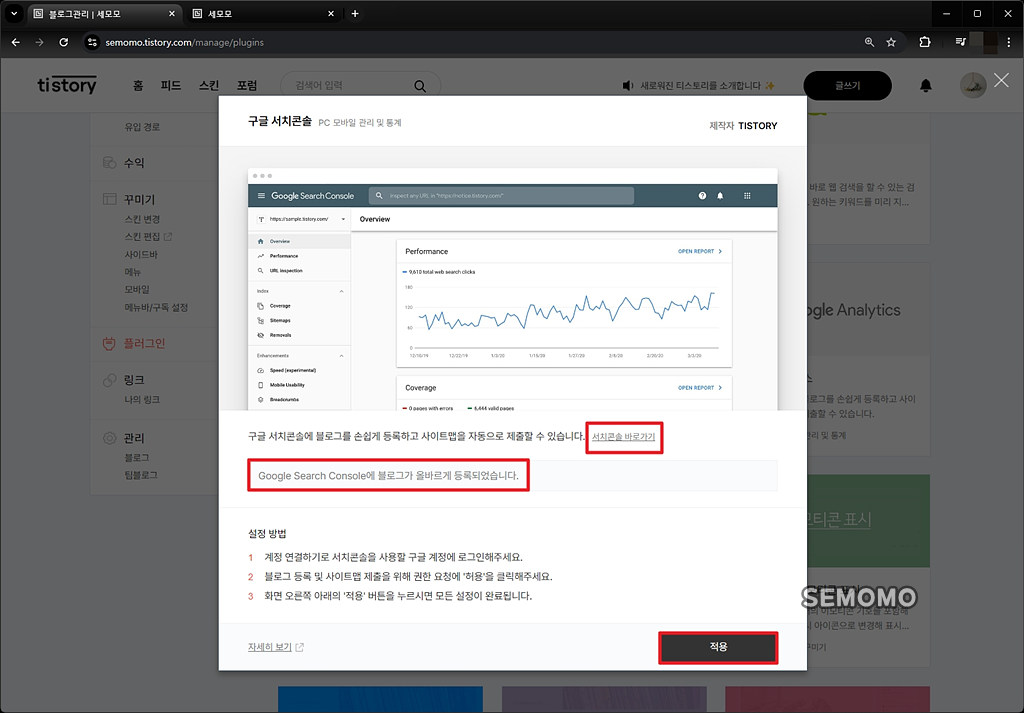This screenshot has width=1024, height=713.
Task: Switch to the second 세모모 browser tab
Action: [263, 14]
